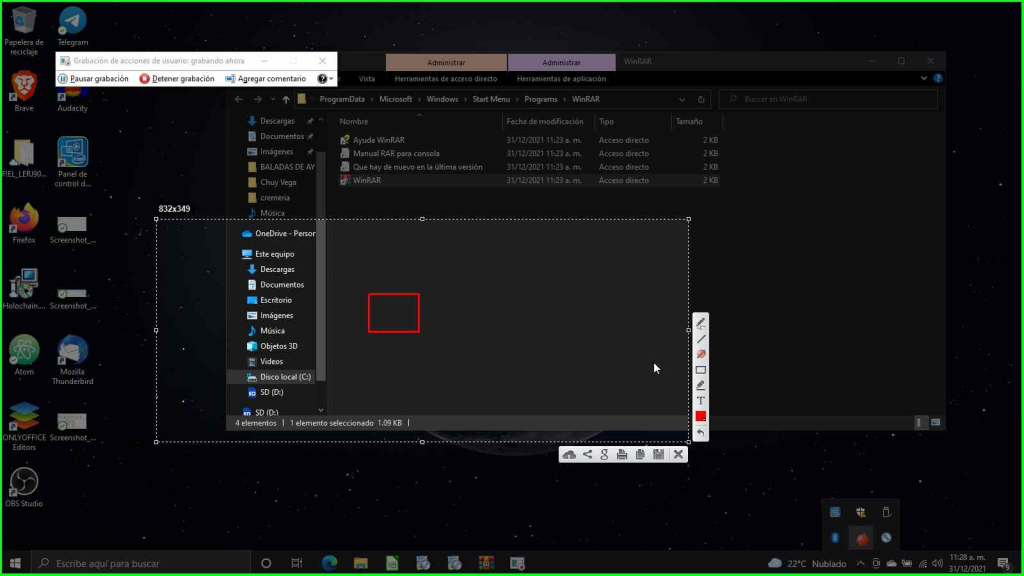Save the screenshot with floppy disk icon

pyautogui.click(x=658, y=455)
